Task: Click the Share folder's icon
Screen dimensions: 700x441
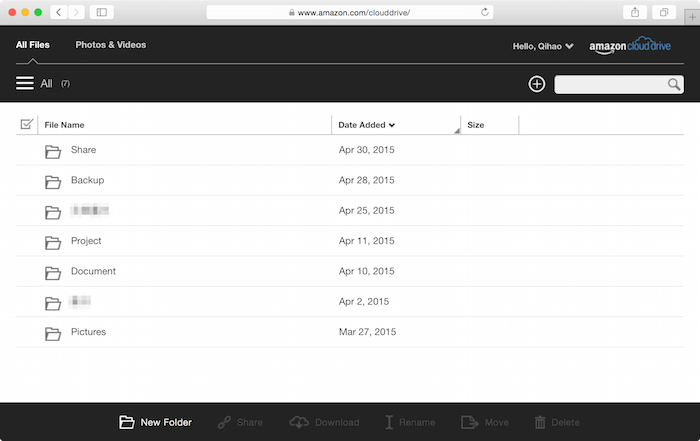Action: coord(53,152)
